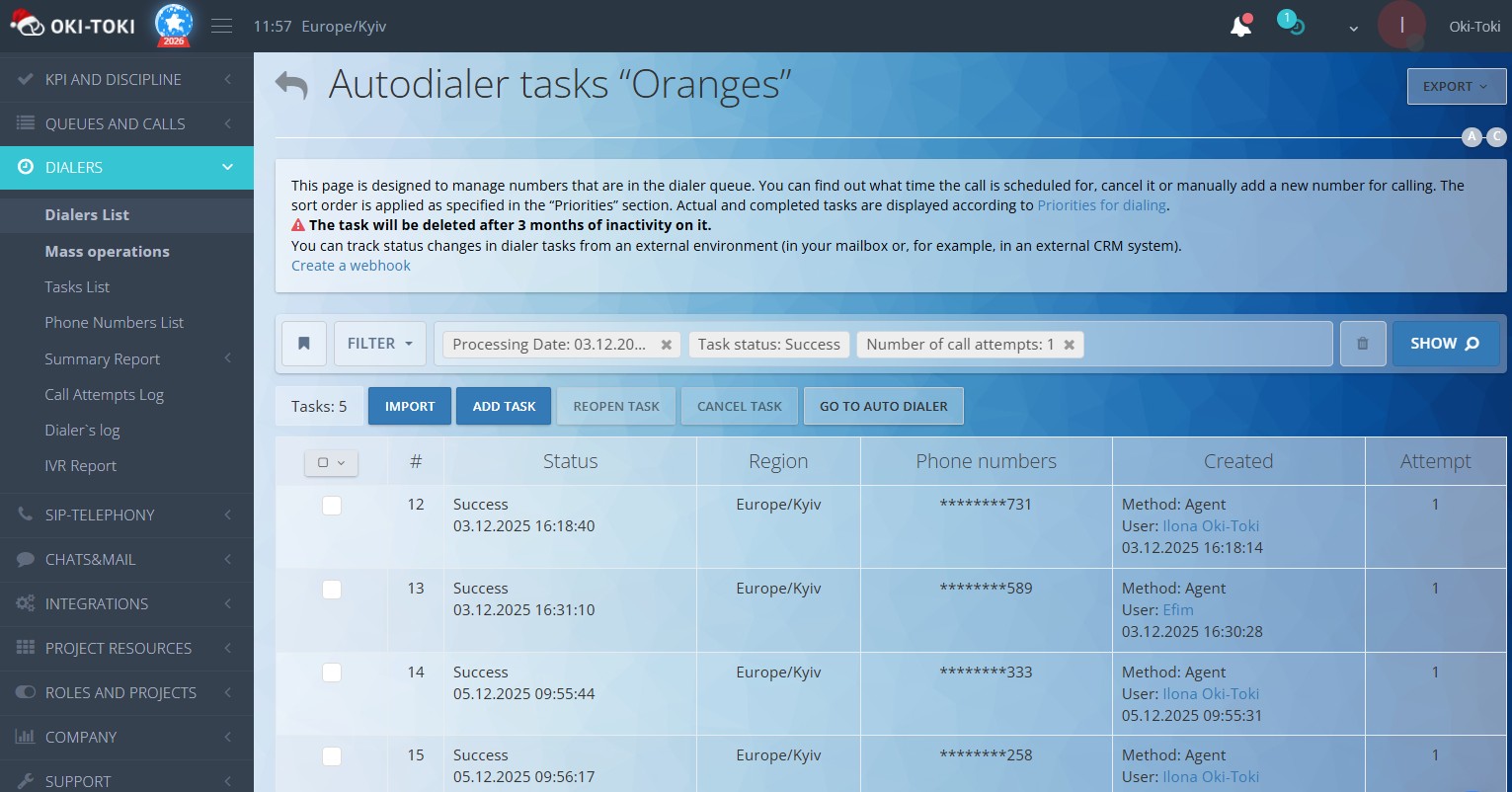Tick the checkbox for task 14
Viewport: 1512px width, 792px height.
[332, 673]
